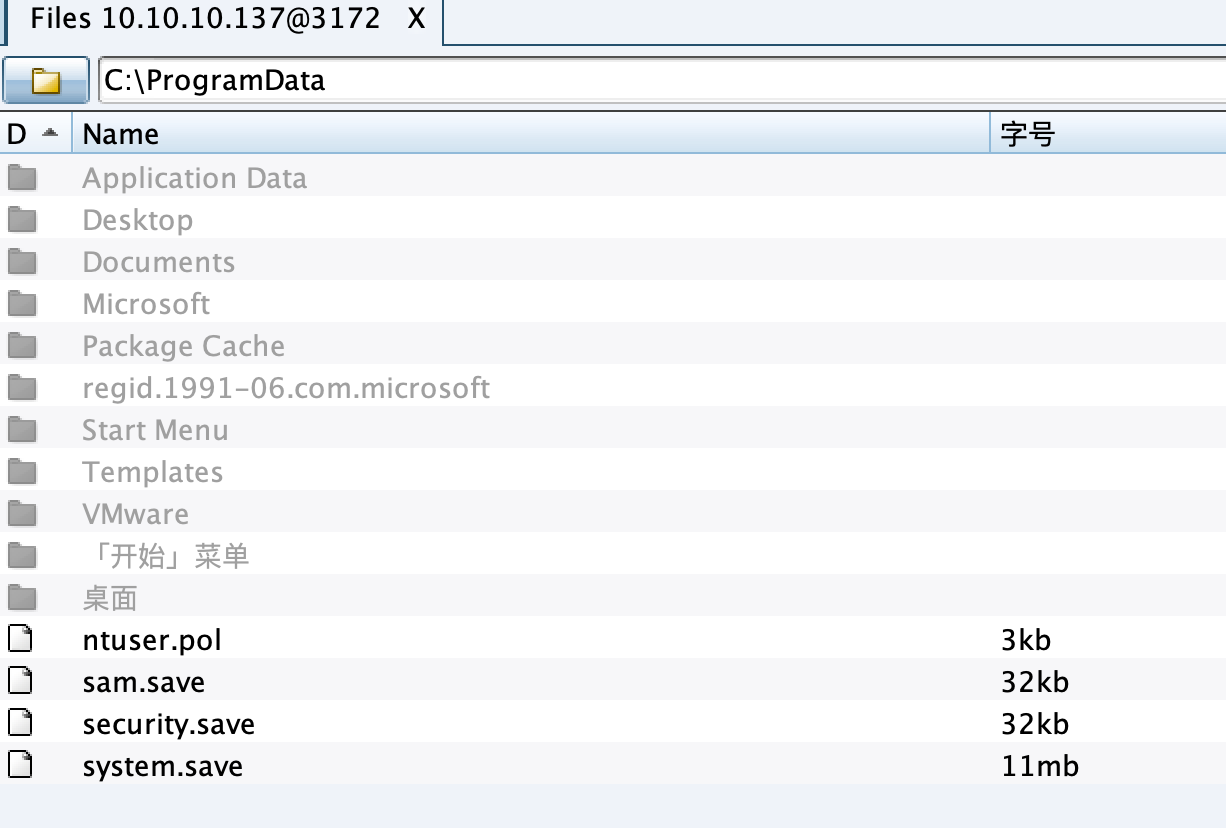
Task: Click the file icon for sam.save
Action: [x=21, y=682]
